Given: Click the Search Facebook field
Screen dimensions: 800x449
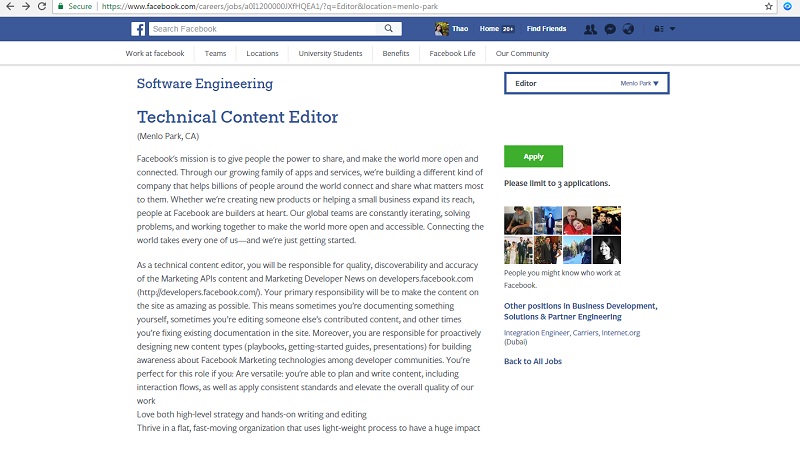Looking at the screenshot, I should tap(263, 29).
